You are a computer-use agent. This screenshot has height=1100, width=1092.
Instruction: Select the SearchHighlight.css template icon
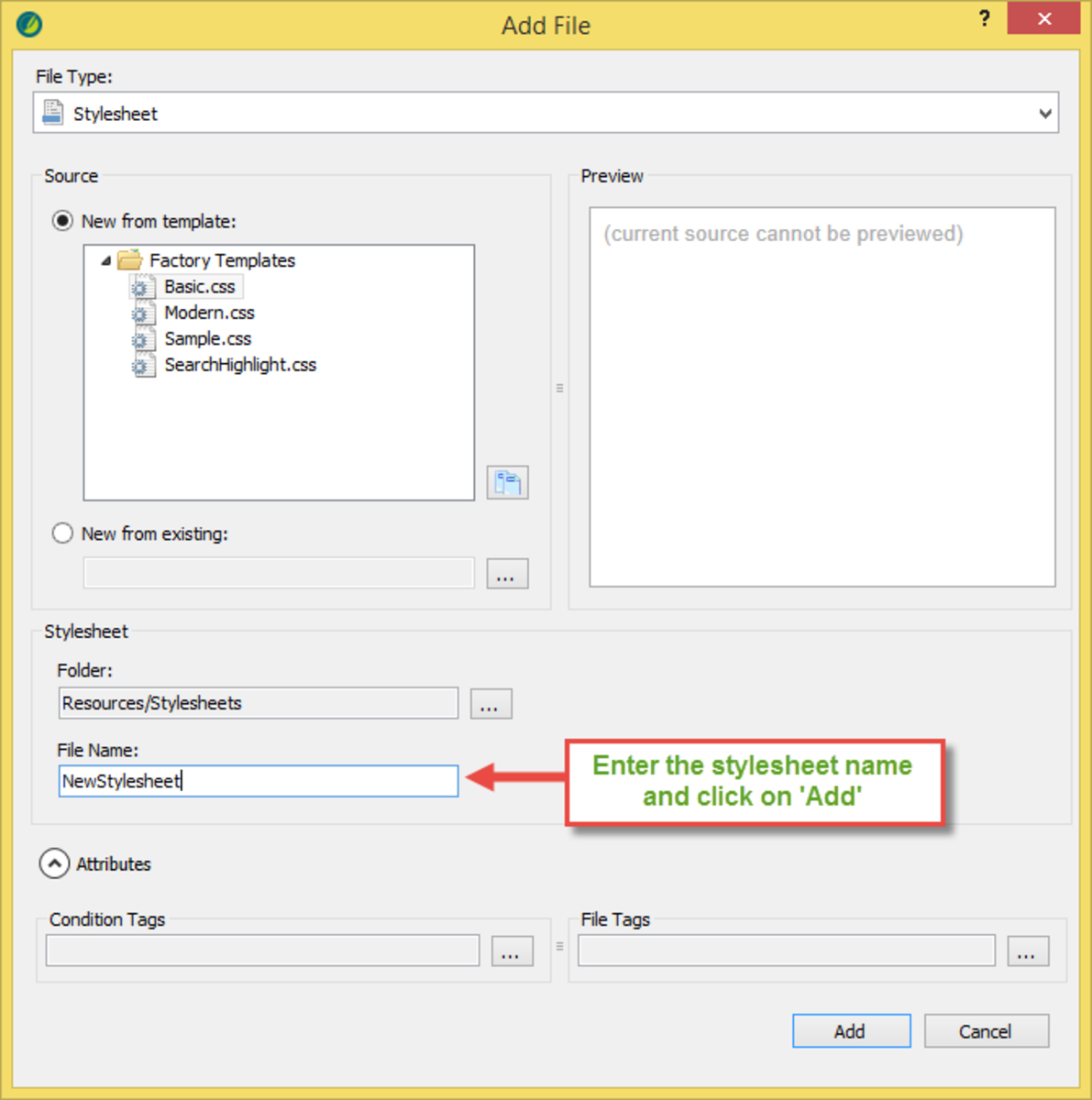point(142,365)
